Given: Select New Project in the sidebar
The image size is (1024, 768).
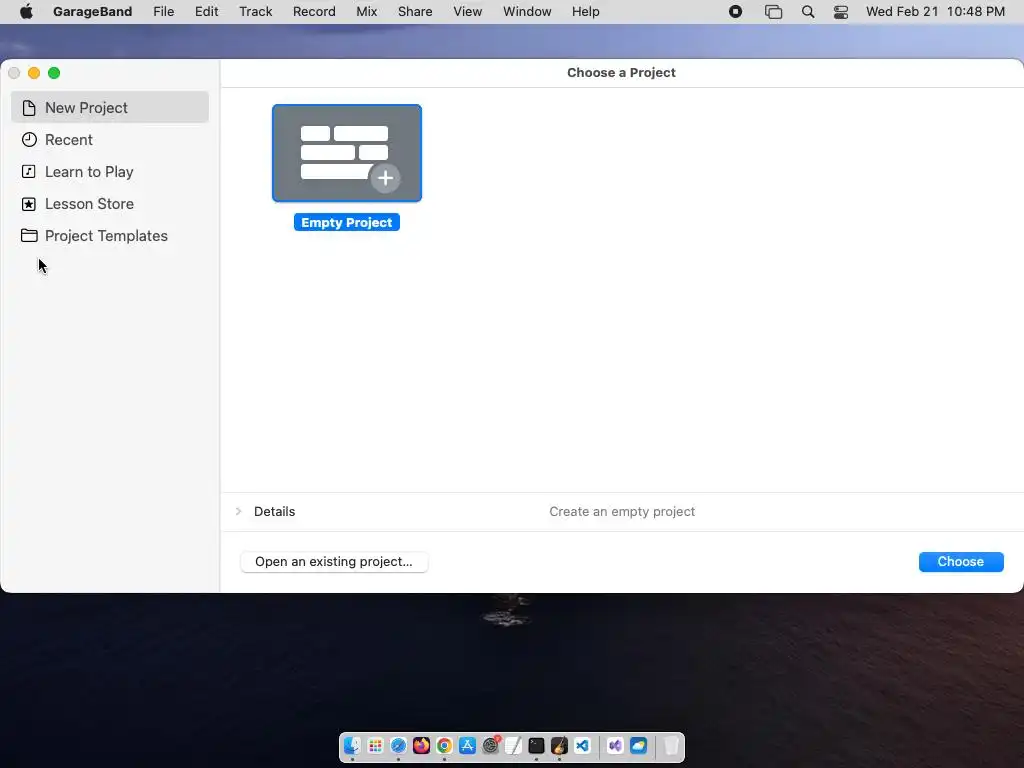Looking at the screenshot, I should click(x=110, y=108).
